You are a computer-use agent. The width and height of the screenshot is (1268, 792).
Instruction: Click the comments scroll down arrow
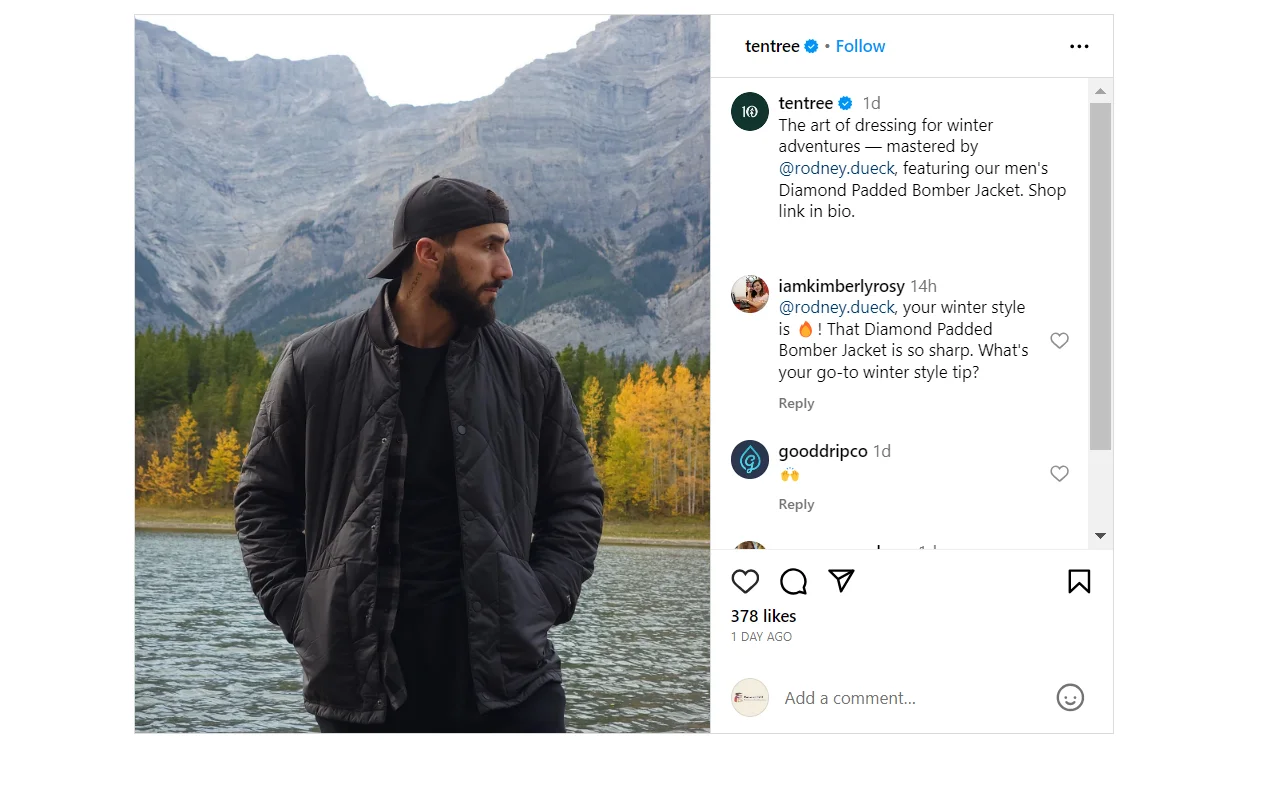click(1100, 536)
